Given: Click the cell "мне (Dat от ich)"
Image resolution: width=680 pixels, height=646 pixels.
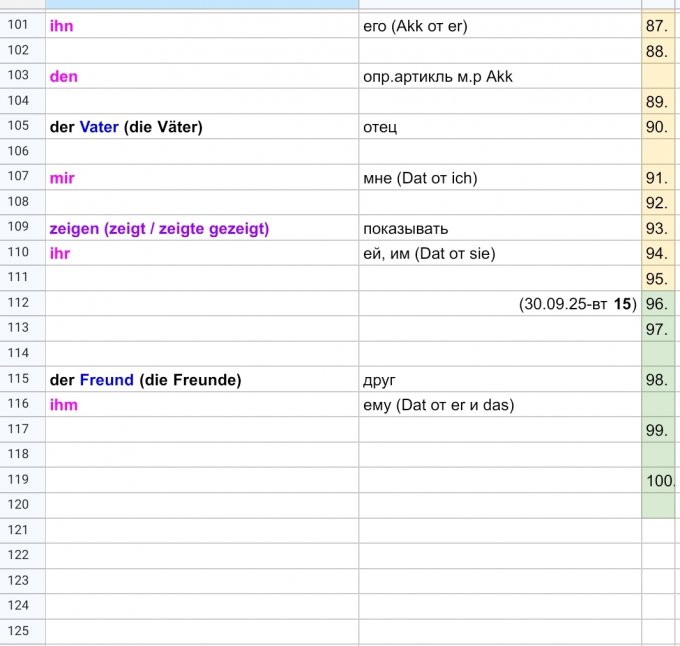Looking at the screenshot, I should pos(498,178).
